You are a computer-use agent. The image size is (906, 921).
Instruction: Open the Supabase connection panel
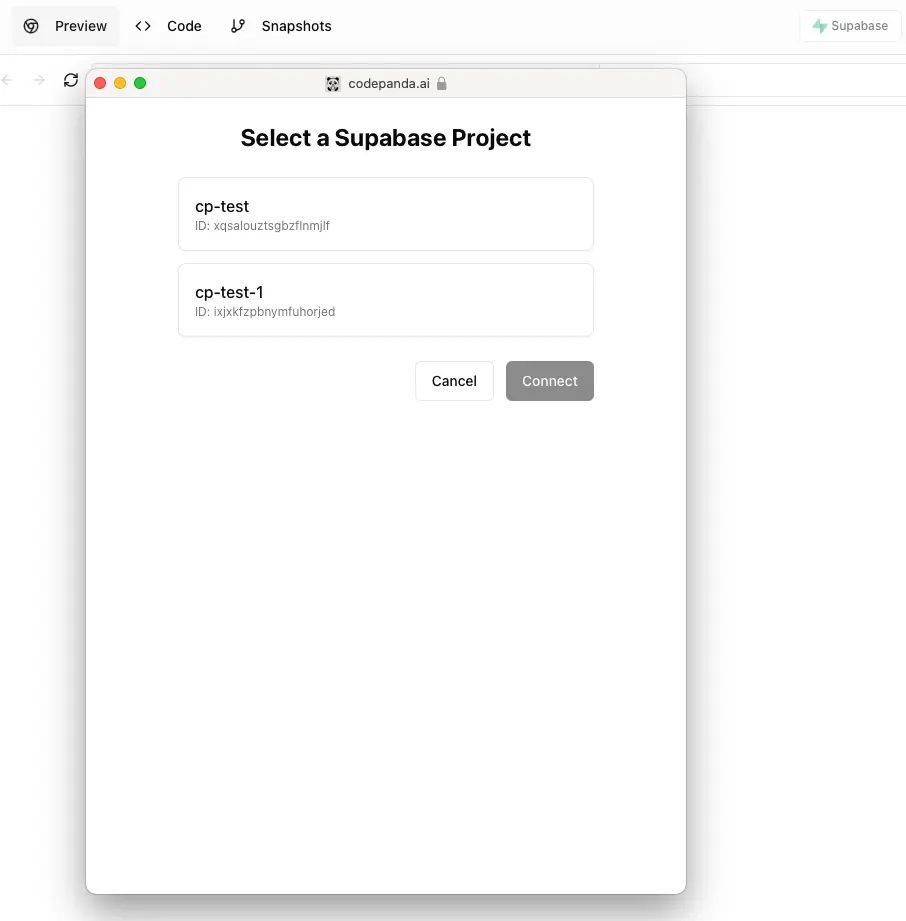849,26
